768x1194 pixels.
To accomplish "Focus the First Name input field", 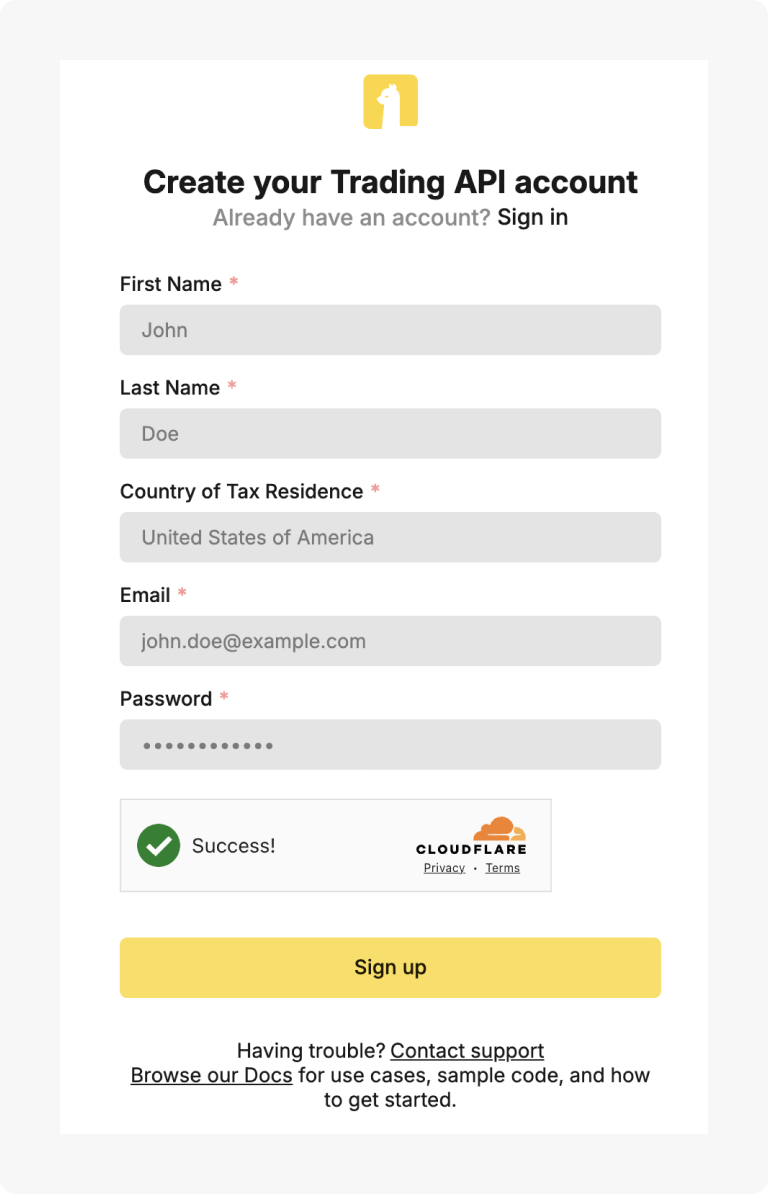I will click(390, 330).
